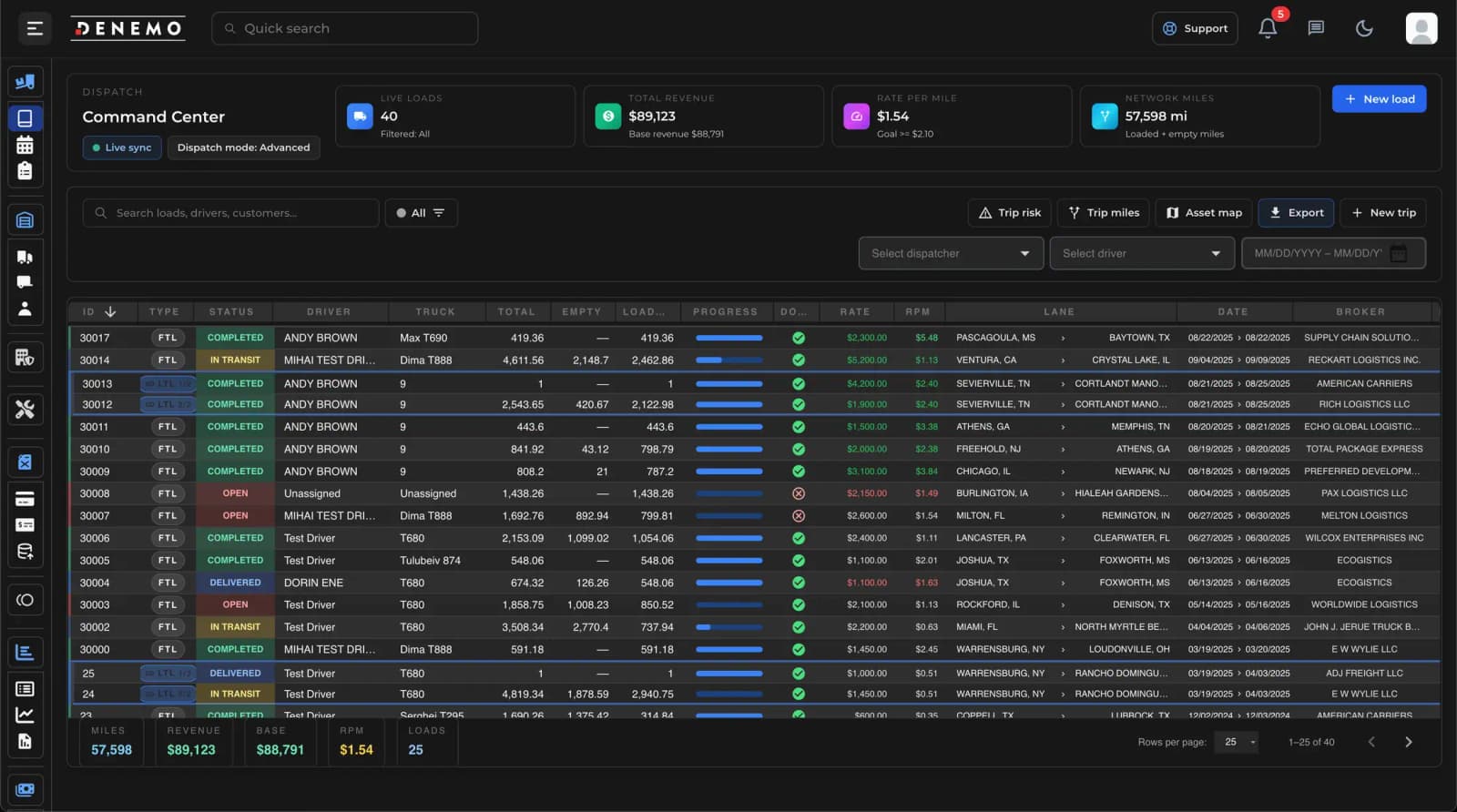Open the All status filter
This screenshot has height=812, width=1457.
click(x=421, y=213)
